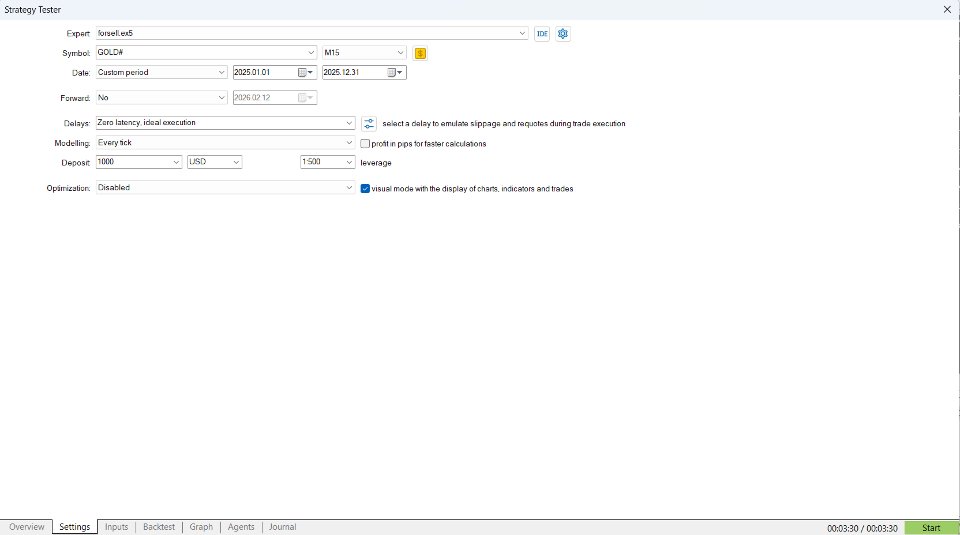The width and height of the screenshot is (960, 535).
Task: Open end date calendar picker
Action: coord(395,72)
